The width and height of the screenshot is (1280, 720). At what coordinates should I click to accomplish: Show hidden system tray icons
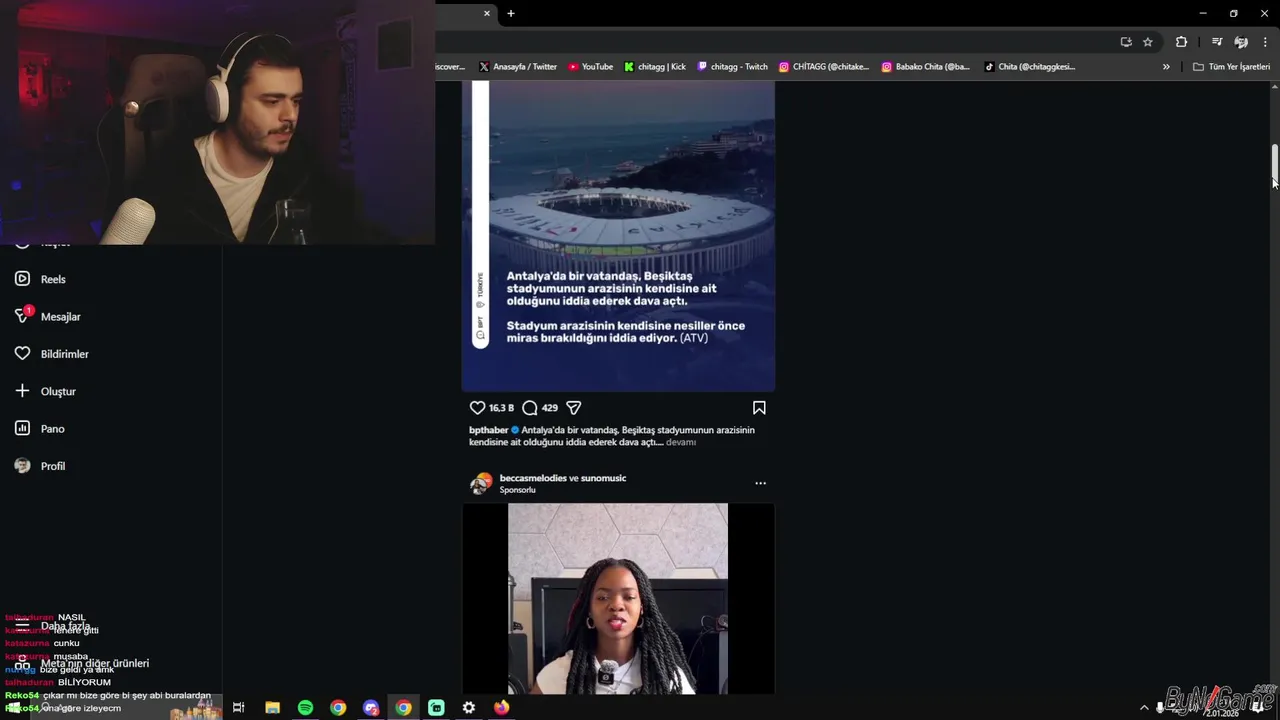tap(1144, 708)
